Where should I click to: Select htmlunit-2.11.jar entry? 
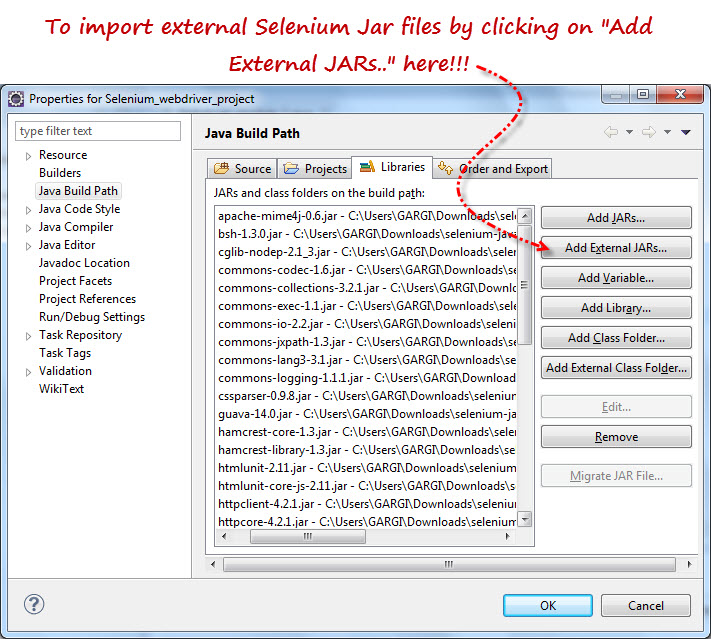tap(367, 468)
